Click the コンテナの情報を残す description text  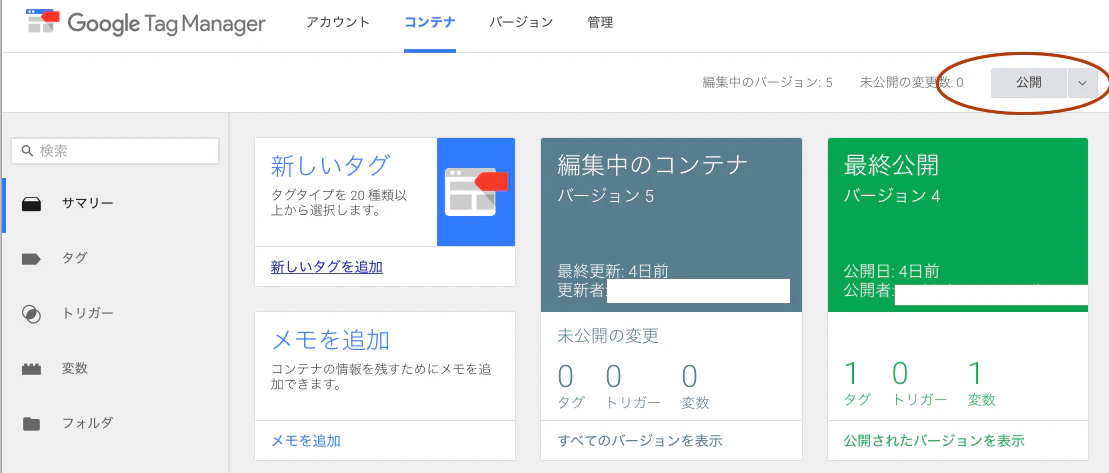pos(382,378)
